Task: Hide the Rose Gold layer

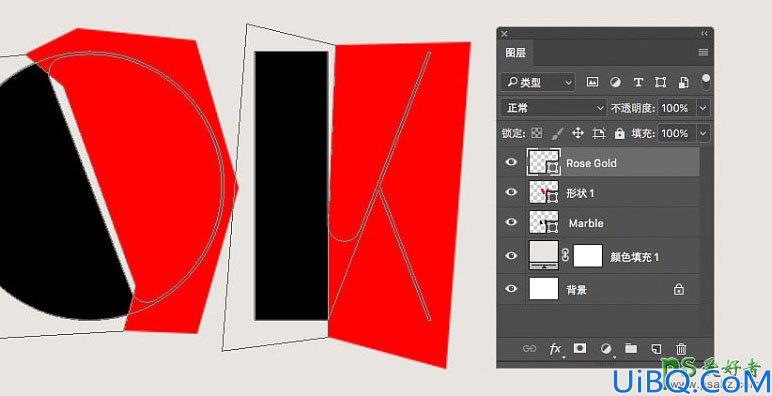Action: point(512,162)
